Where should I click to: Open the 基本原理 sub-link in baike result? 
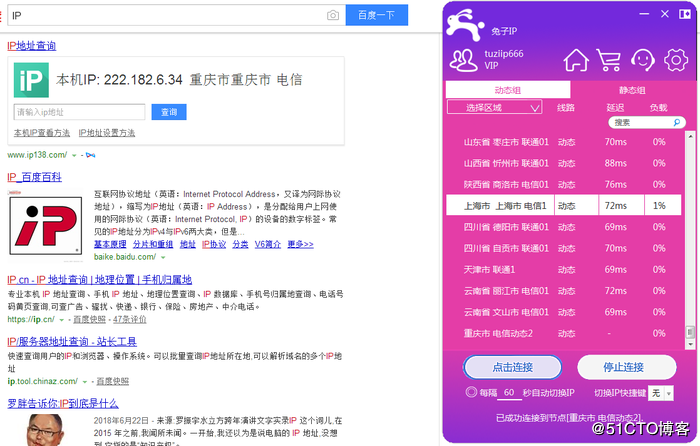coord(110,244)
